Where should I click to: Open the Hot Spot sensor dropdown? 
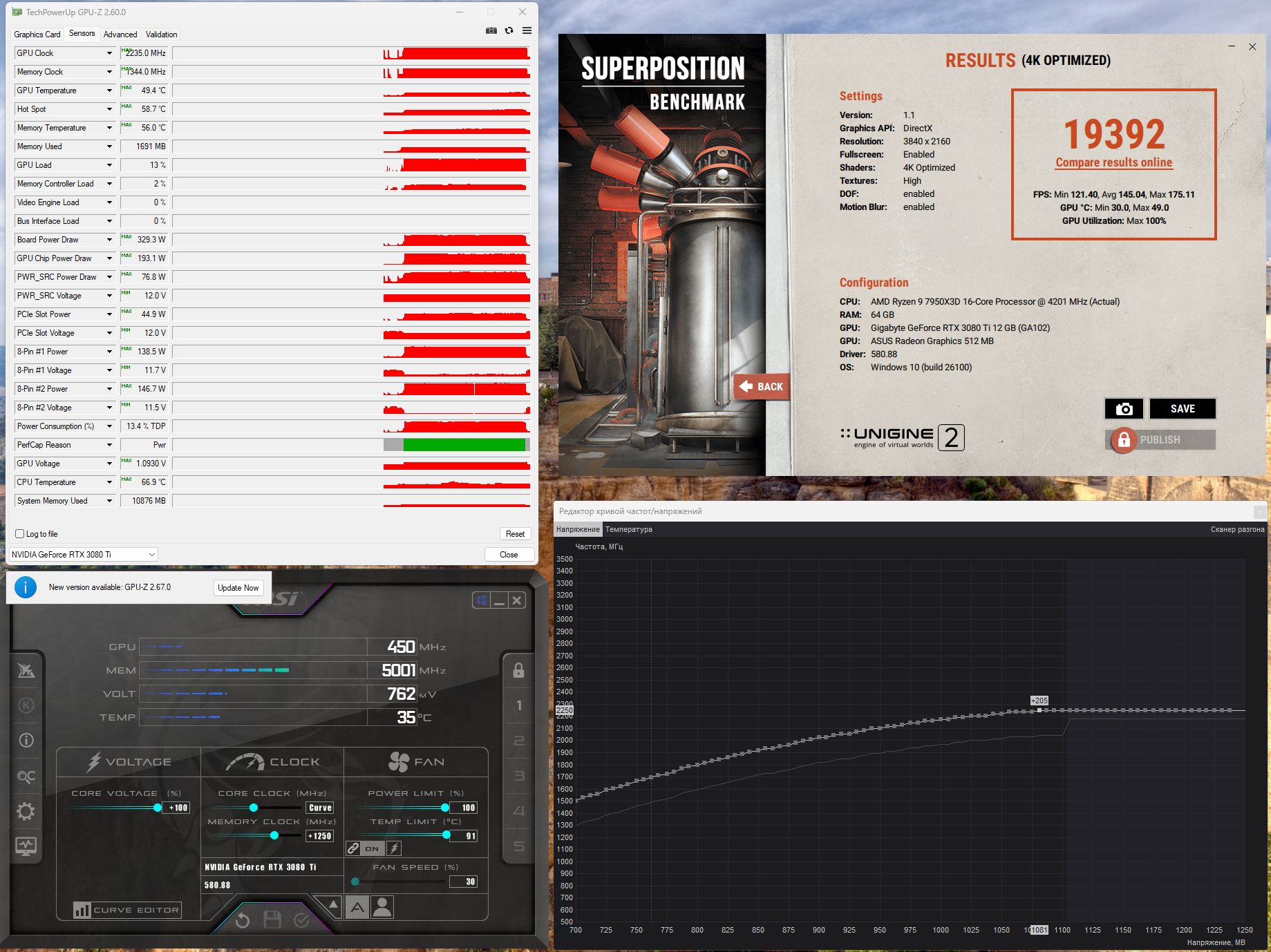point(109,109)
